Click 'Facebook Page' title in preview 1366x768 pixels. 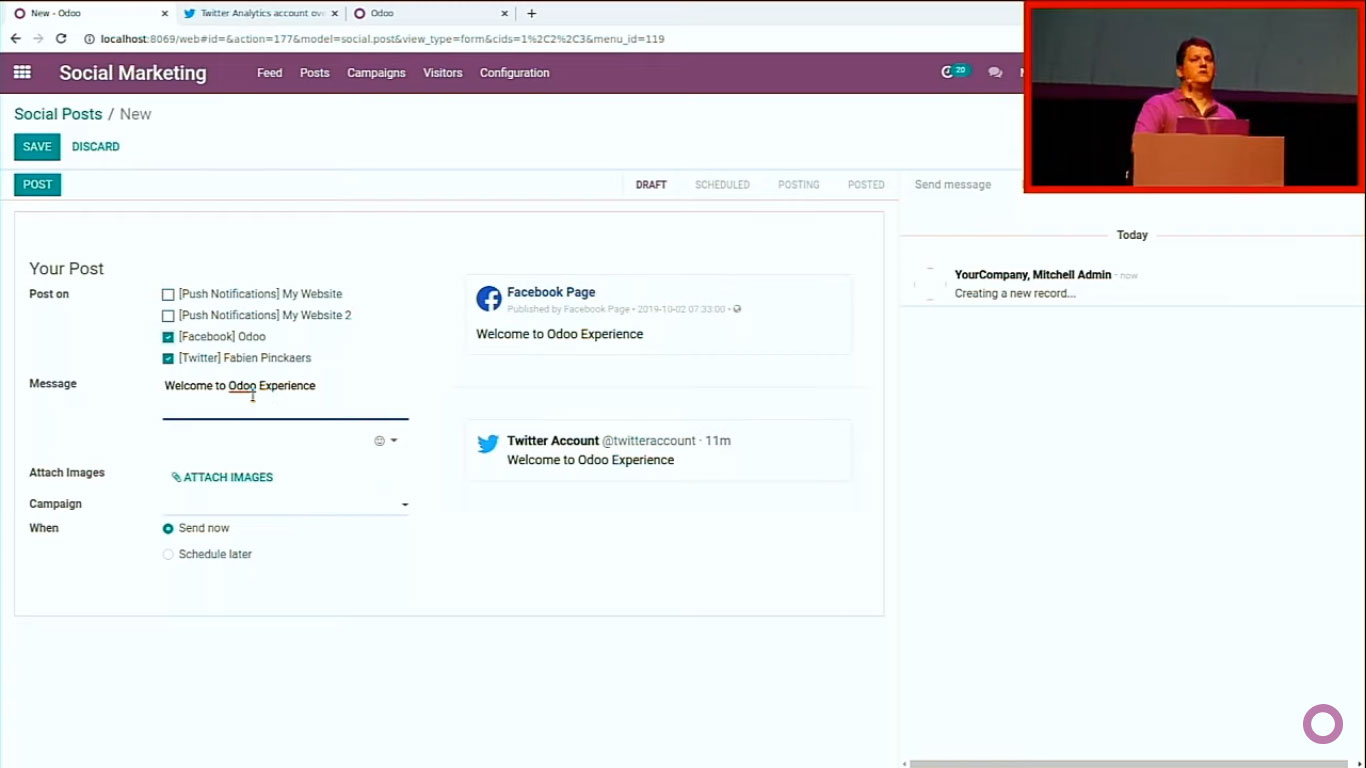click(x=551, y=292)
